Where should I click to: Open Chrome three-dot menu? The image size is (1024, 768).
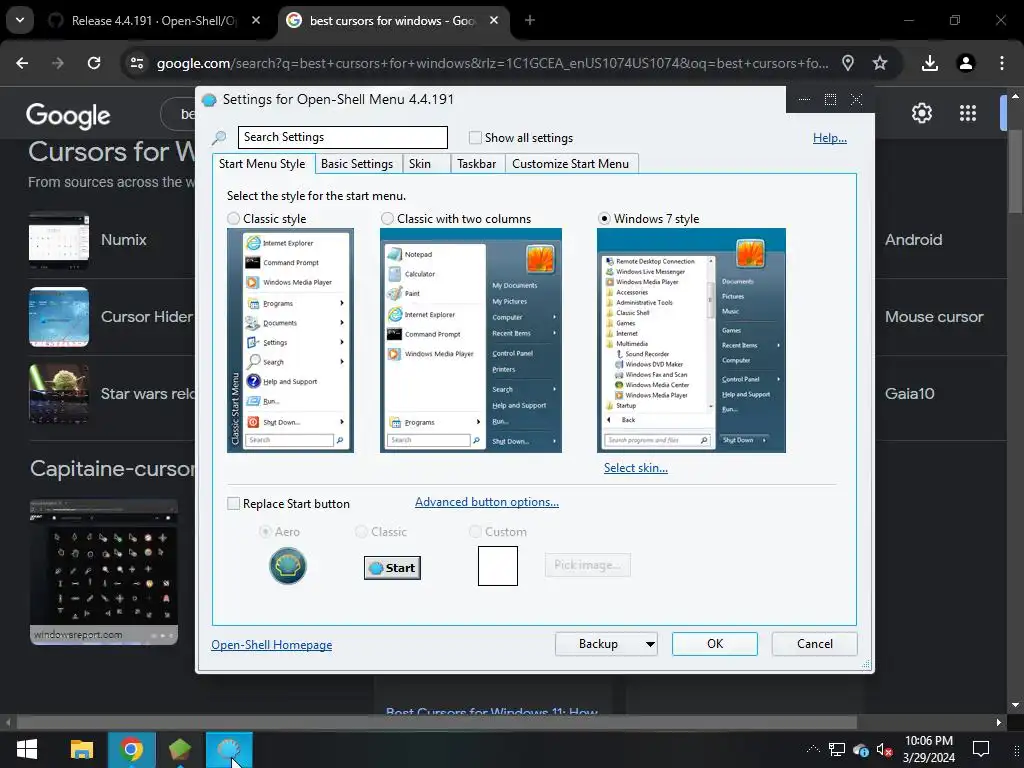click(1002, 63)
